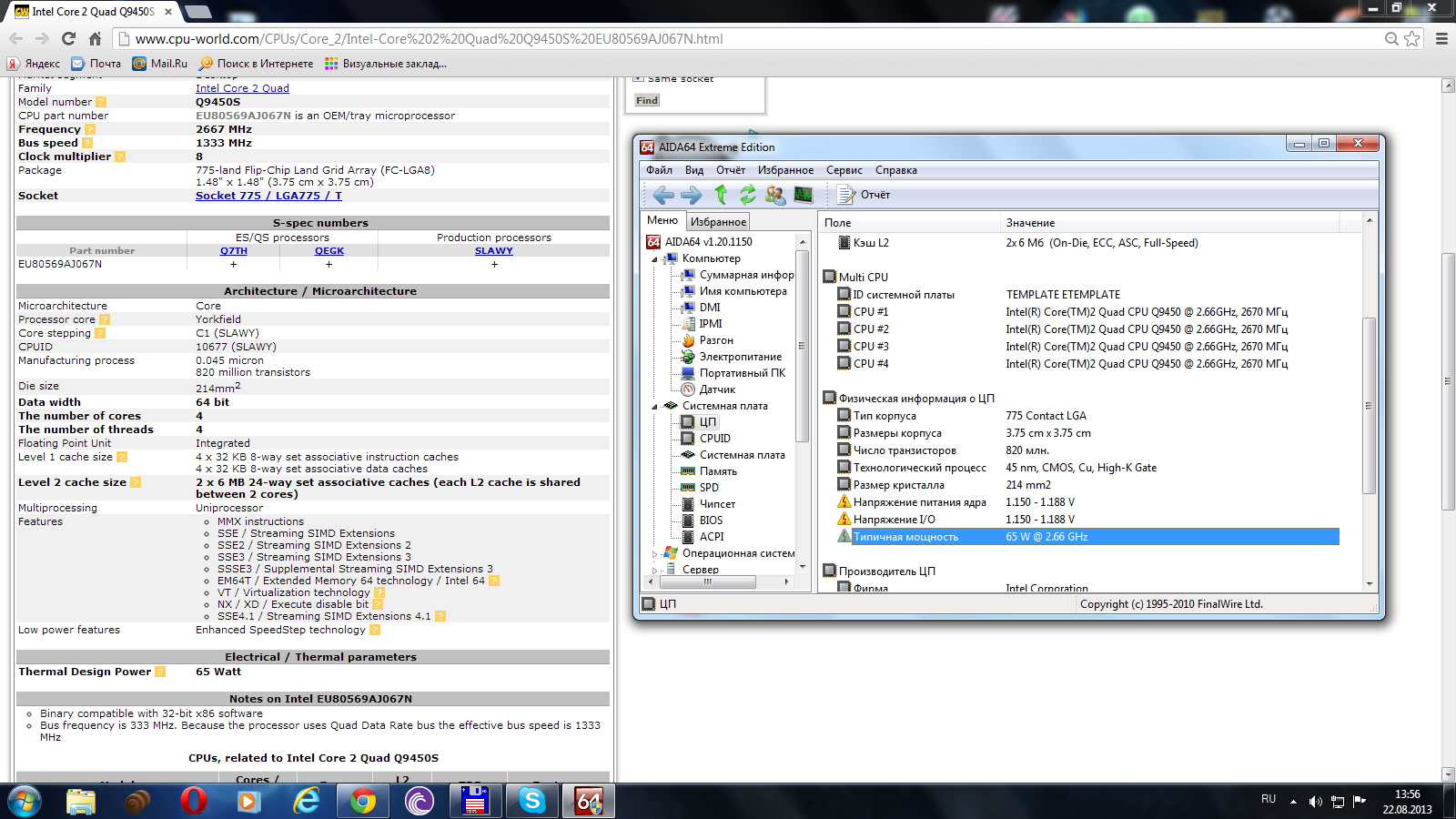Image resolution: width=1456 pixels, height=819 pixels.
Task: Reload the cpu-world page in Chrome
Action: point(68,38)
